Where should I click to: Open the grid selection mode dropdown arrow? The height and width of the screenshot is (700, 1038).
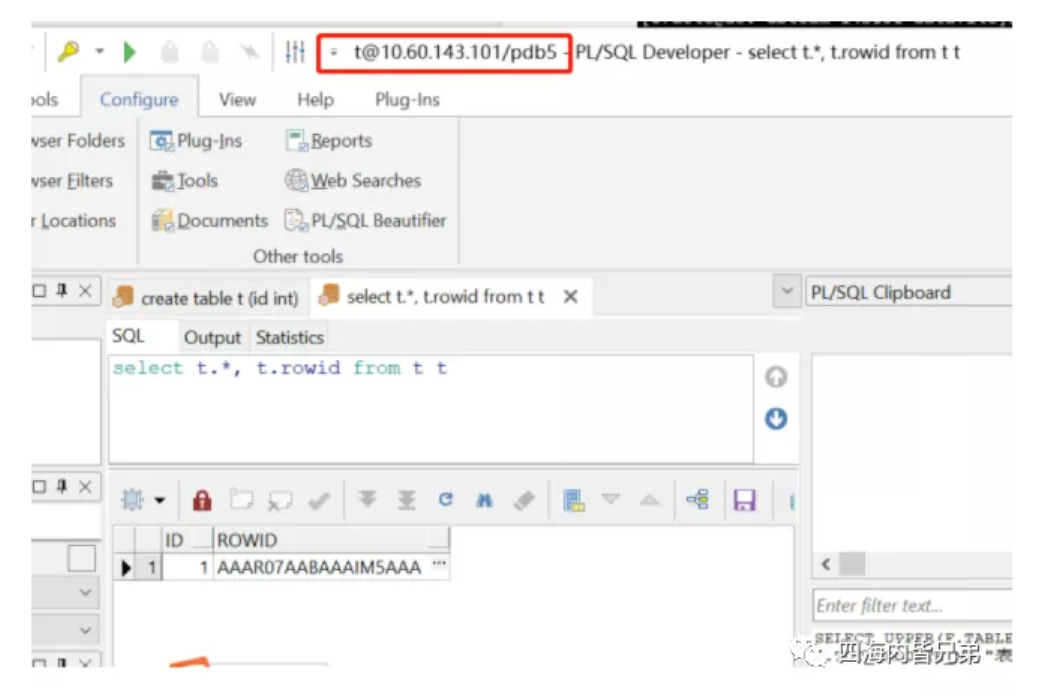160,500
